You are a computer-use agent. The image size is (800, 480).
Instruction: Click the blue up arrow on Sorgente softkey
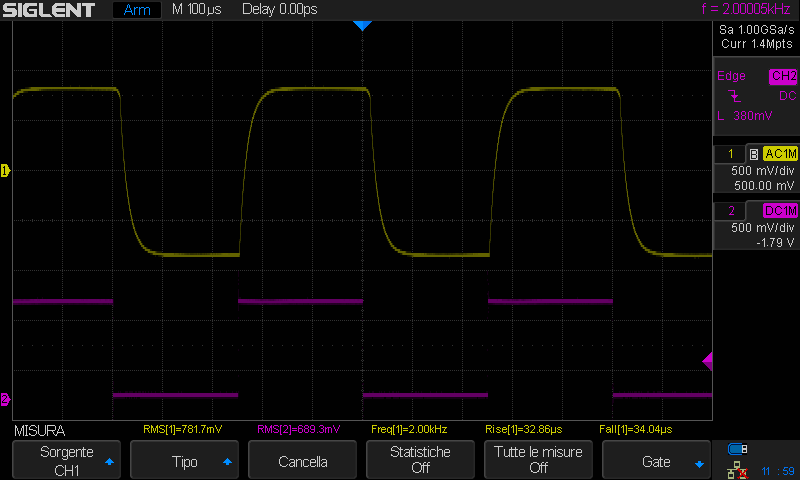click(109, 462)
